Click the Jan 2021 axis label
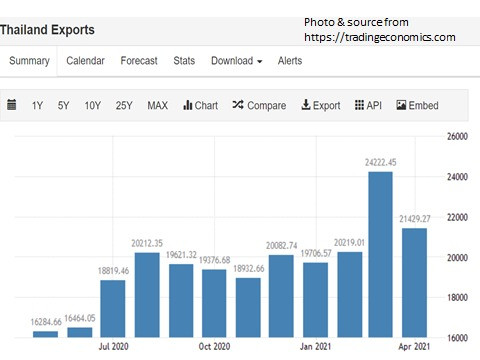Viewport: 480px width, 360px height. pyautogui.click(x=315, y=347)
